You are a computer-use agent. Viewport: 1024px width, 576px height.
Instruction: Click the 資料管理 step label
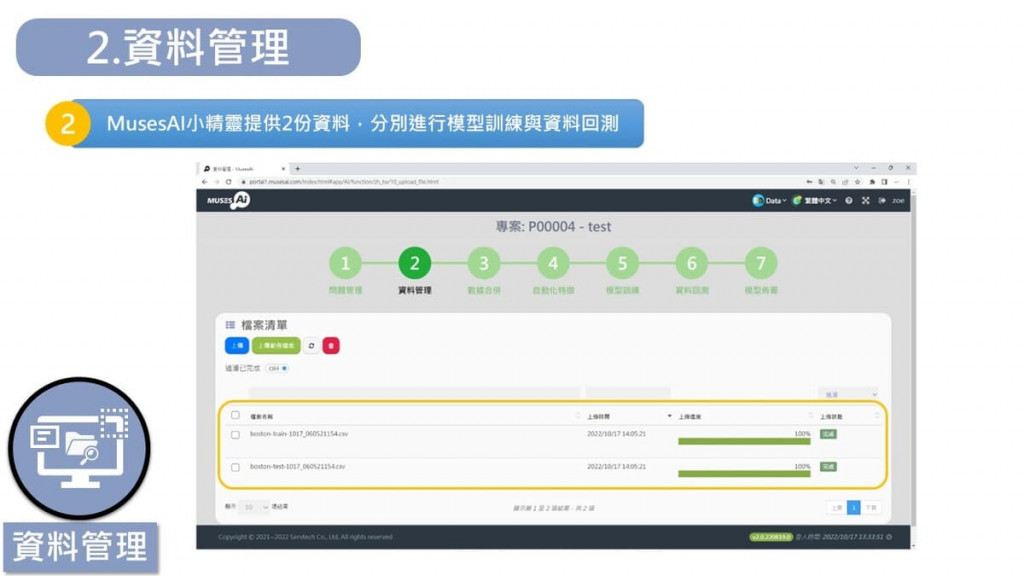415,290
